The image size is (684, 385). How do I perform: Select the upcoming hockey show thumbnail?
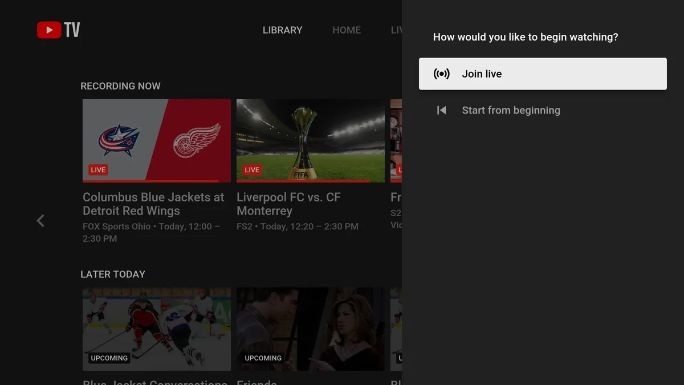coord(157,329)
